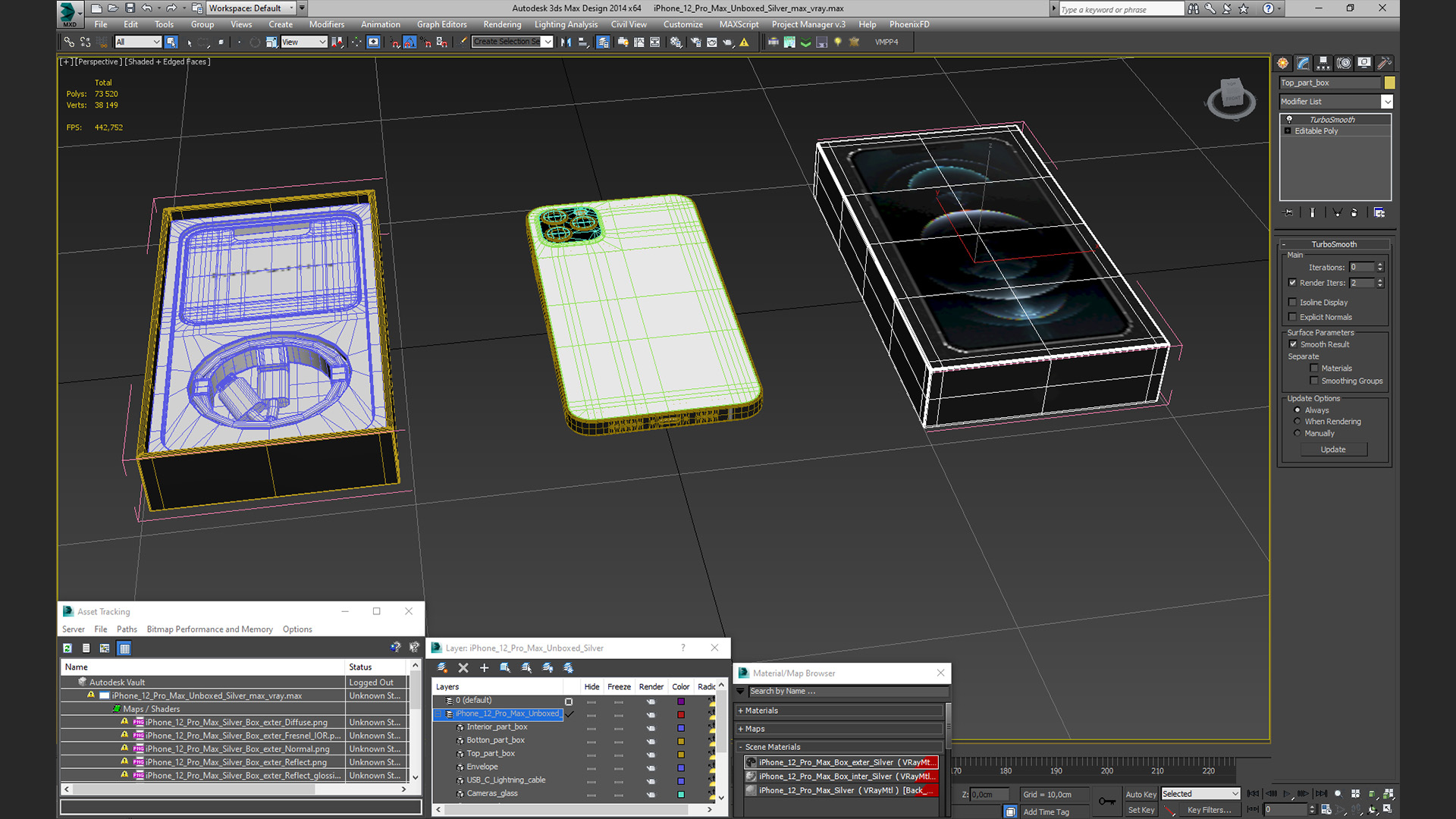The height and width of the screenshot is (819, 1456).
Task: Enable the Isoline Display checkbox
Action: [x=1292, y=302]
